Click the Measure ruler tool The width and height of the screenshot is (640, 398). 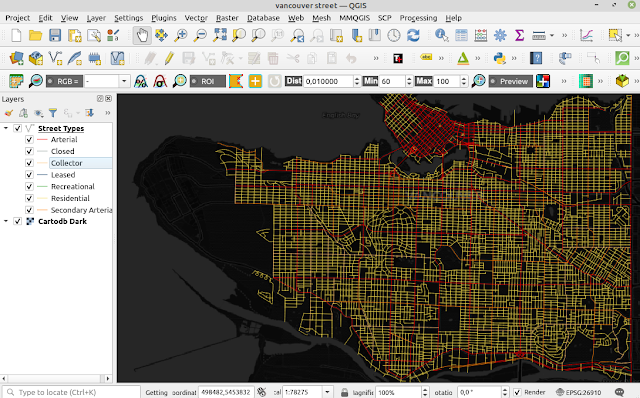pyautogui.click(x=539, y=36)
